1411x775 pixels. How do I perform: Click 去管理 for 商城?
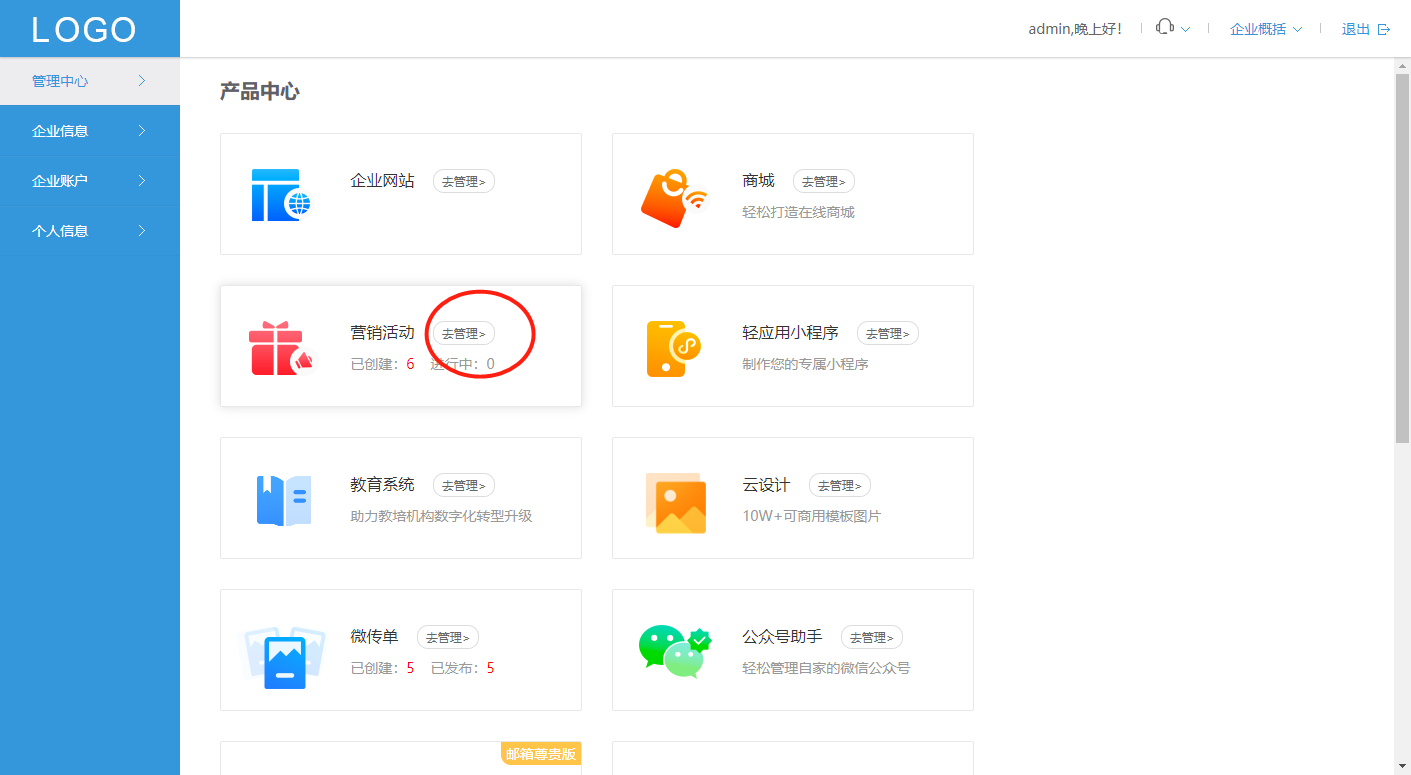(x=824, y=182)
